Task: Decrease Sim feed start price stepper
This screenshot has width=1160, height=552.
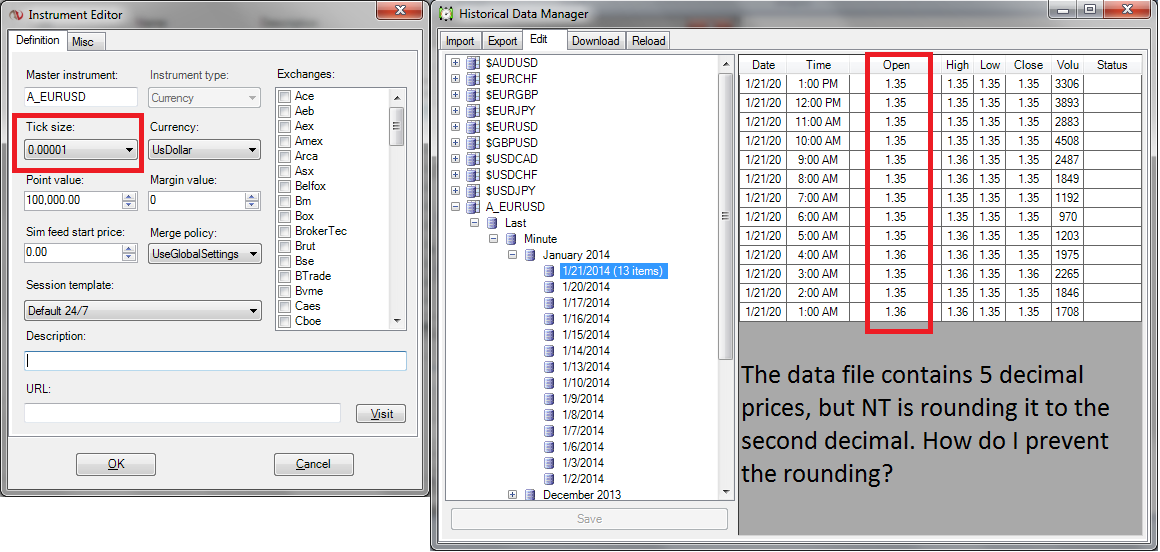Action: click(129, 257)
